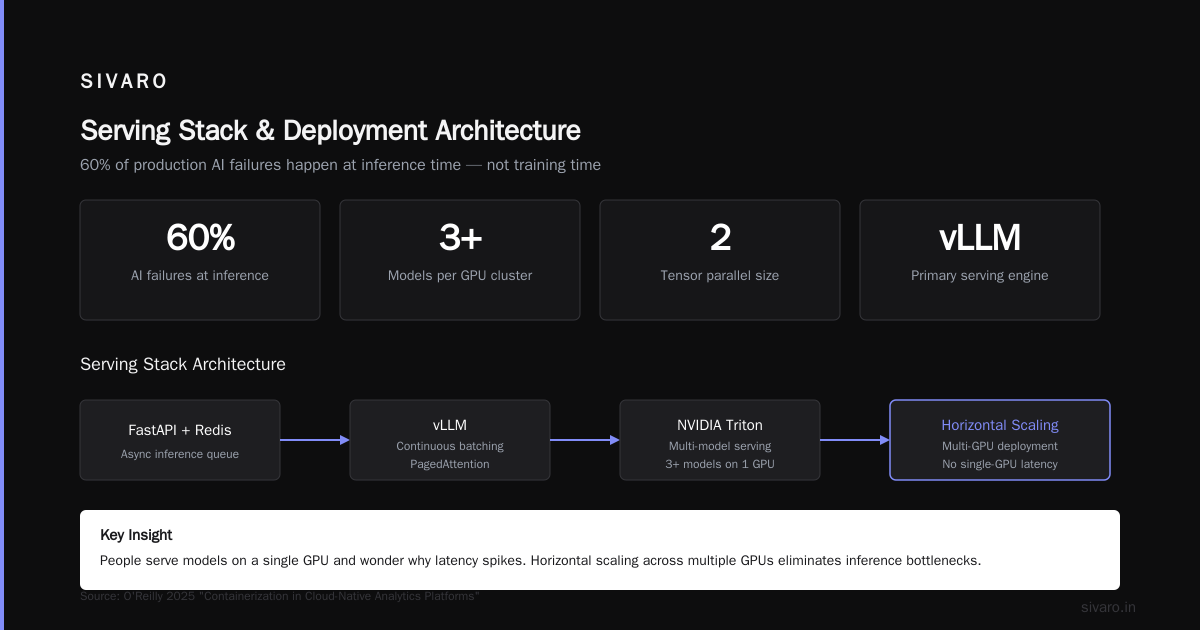The width and height of the screenshot is (1200, 630).
Task: Click the NVIDIA Triton box
Action: pyautogui.click(x=720, y=440)
